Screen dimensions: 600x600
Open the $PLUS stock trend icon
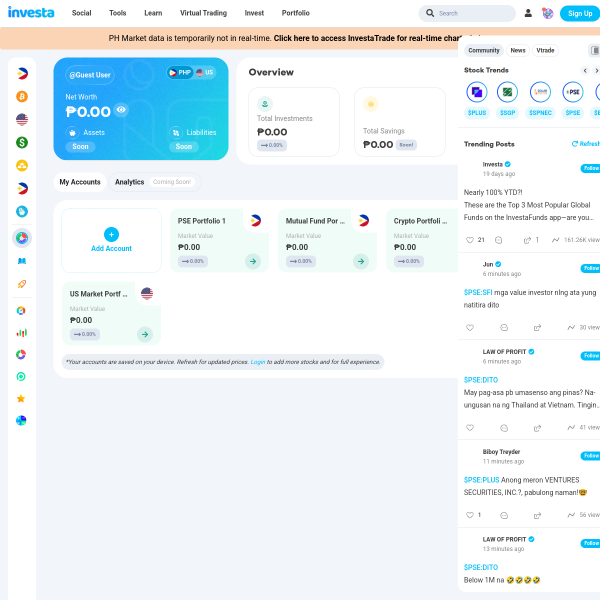click(x=477, y=92)
